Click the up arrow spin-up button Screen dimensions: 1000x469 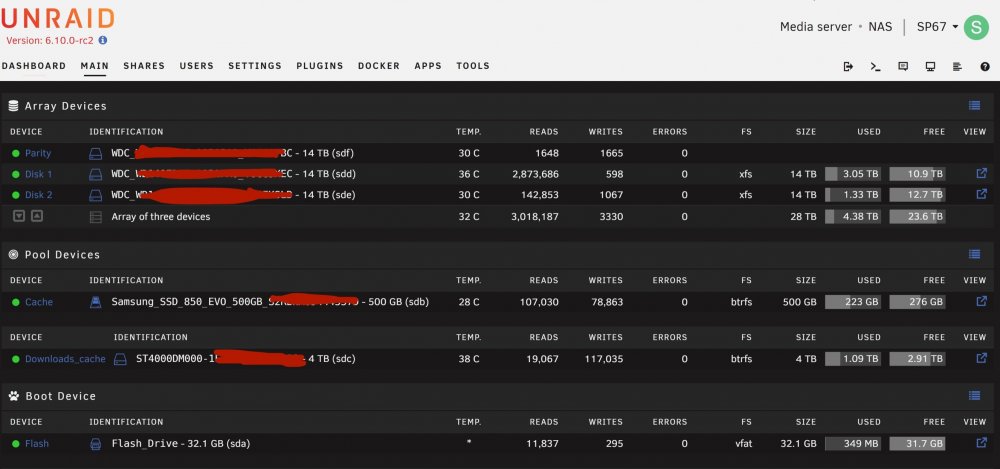point(37,216)
